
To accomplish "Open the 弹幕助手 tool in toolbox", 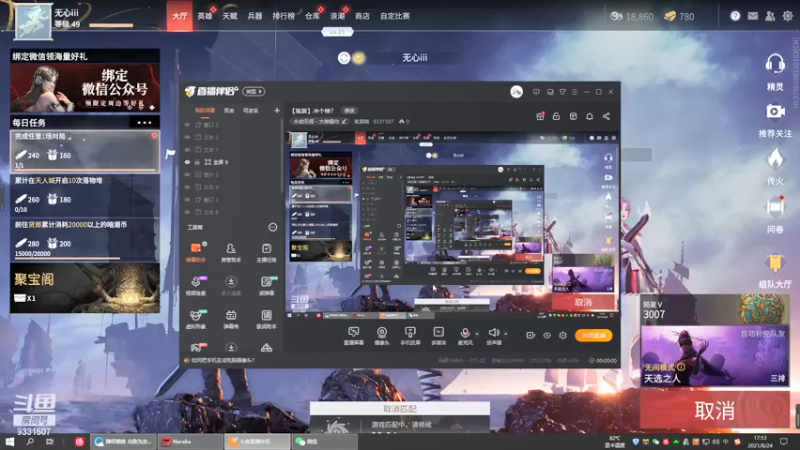I will (195, 252).
